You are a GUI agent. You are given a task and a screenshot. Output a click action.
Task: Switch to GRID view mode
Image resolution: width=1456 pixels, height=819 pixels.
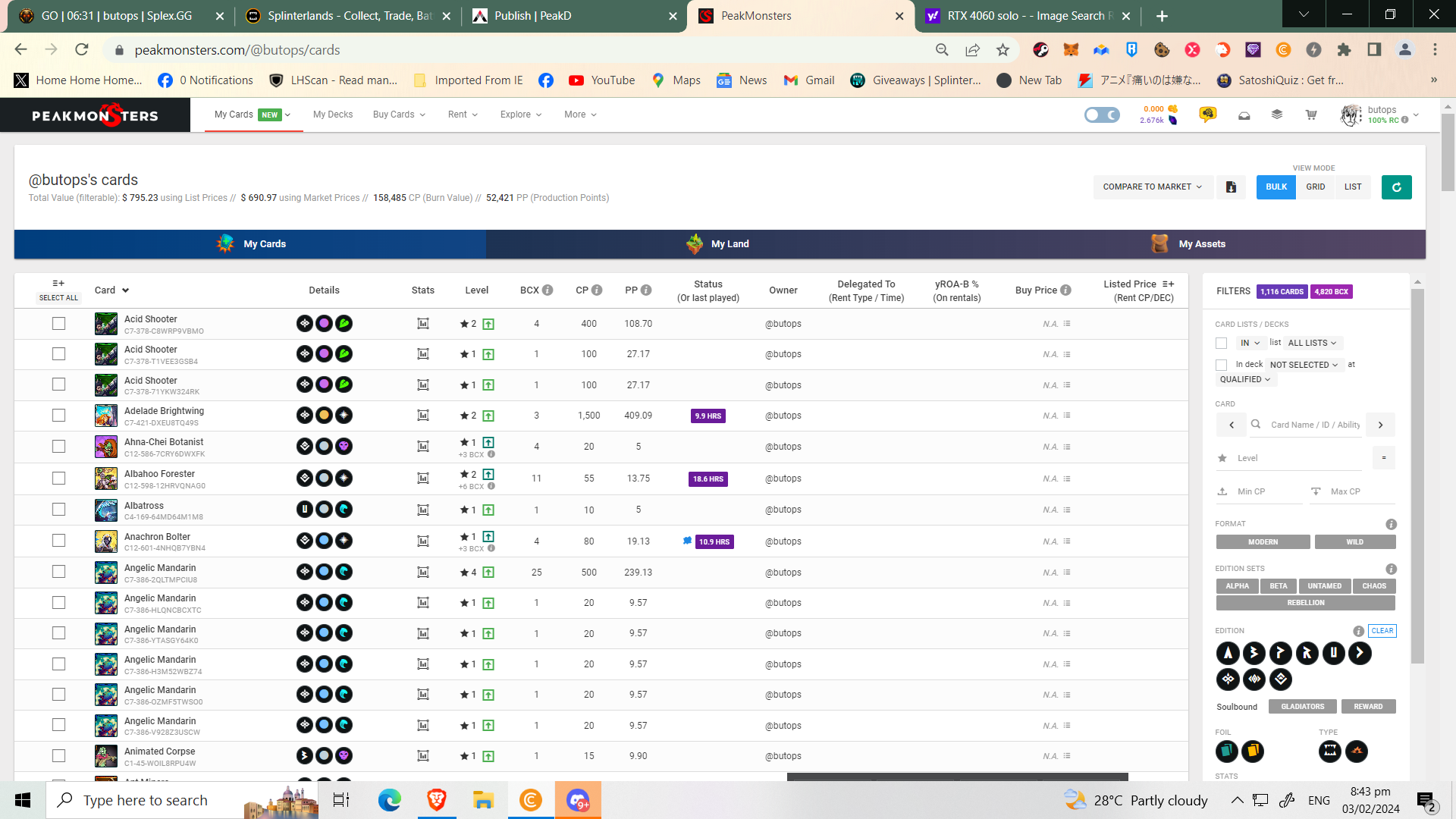1316,187
